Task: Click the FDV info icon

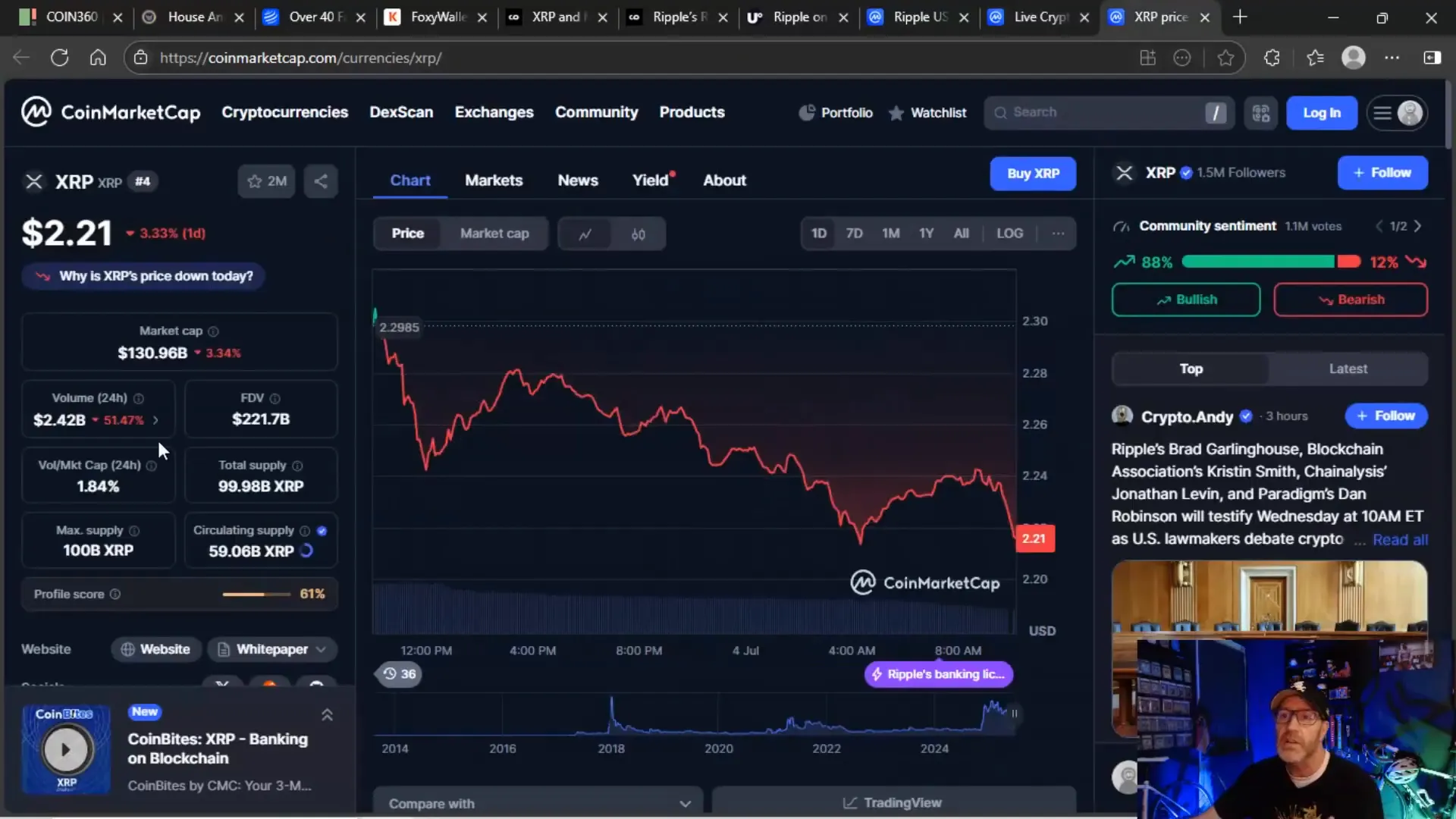Action: tap(275, 398)
